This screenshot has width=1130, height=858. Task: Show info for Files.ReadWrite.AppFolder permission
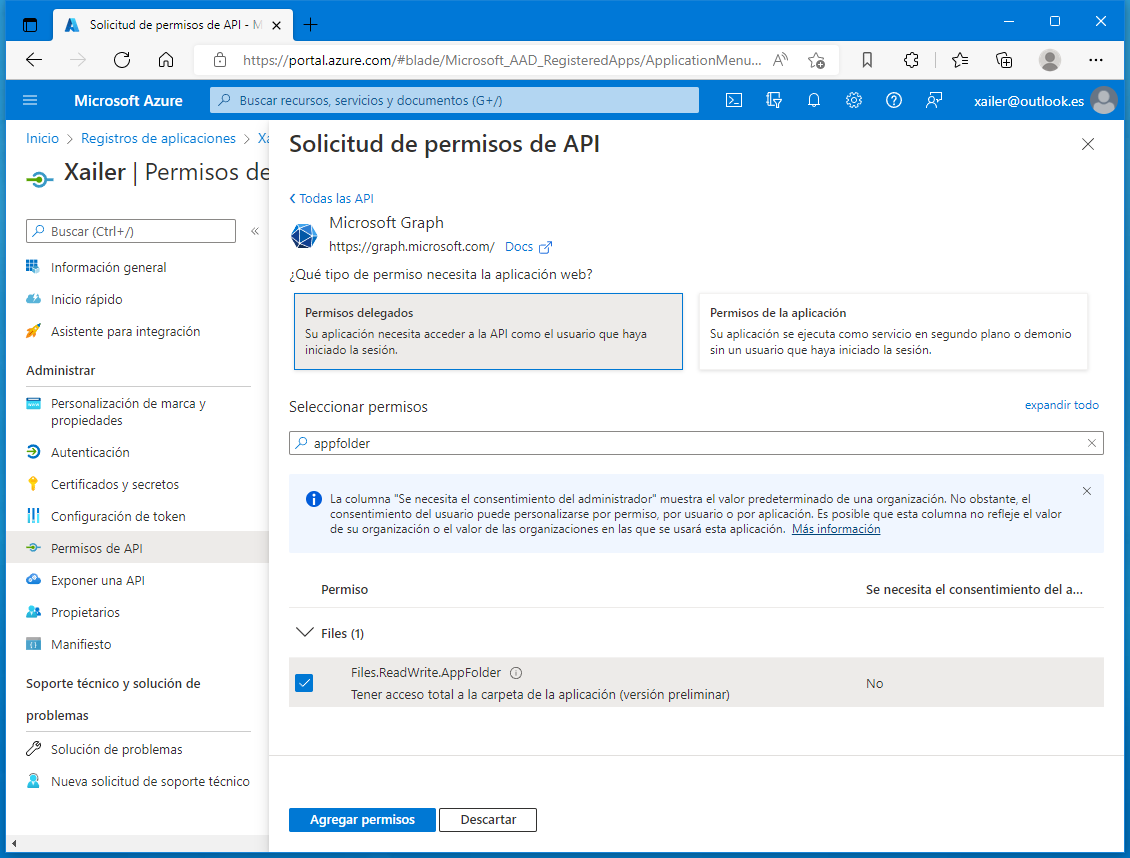click(x=516, y=673)
